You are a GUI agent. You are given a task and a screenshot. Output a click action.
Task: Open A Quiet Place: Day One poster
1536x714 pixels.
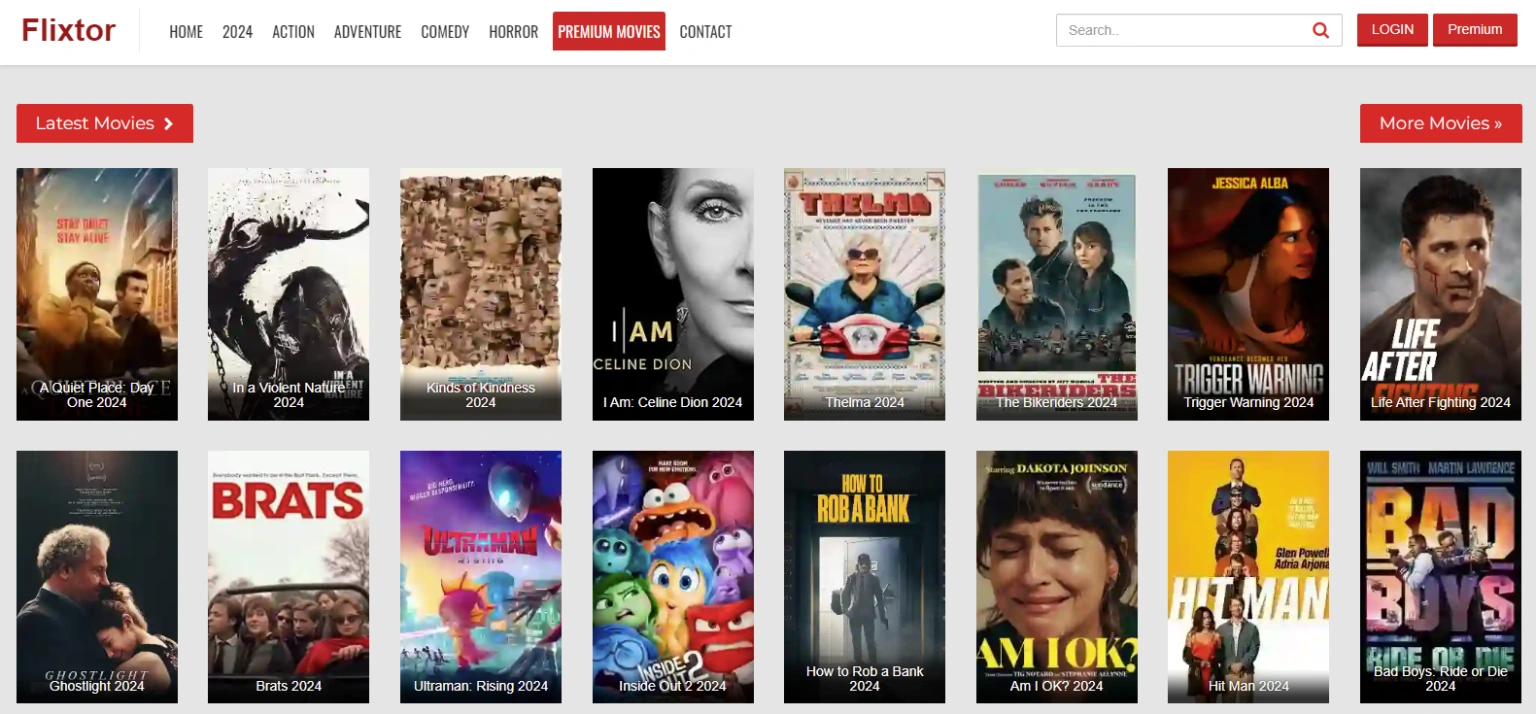point(97,290)
